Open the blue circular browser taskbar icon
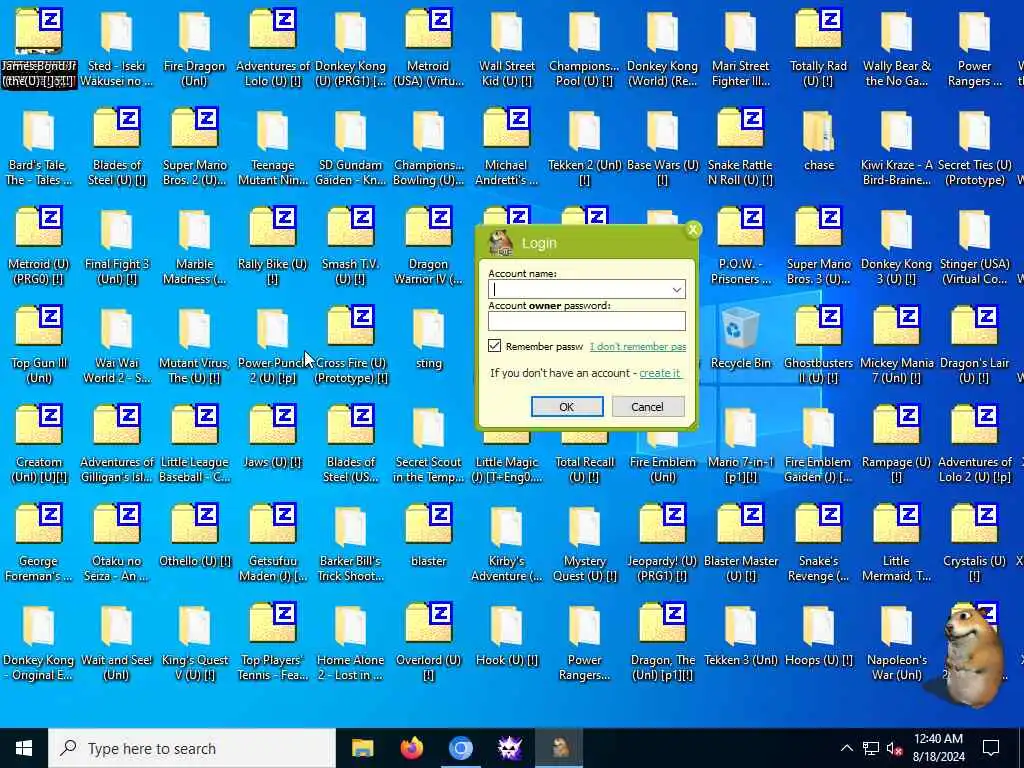 pos(460,748)
